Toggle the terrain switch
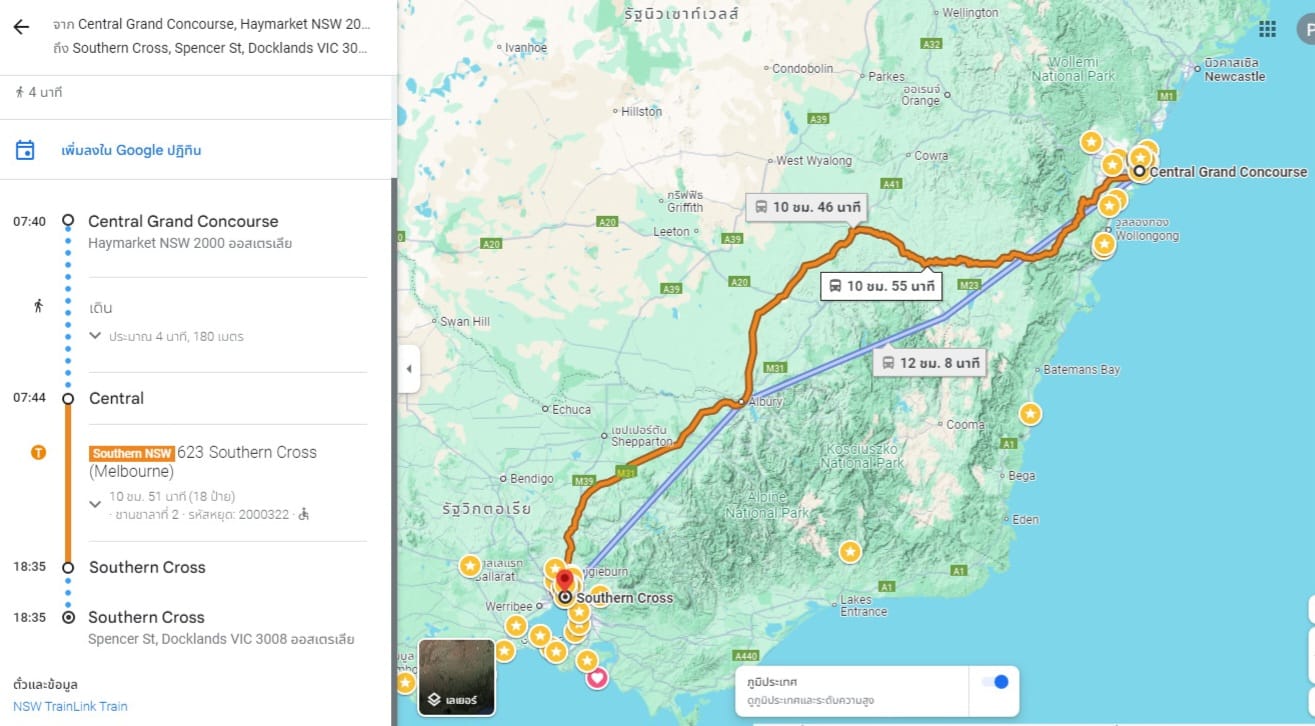 point(995,682)
